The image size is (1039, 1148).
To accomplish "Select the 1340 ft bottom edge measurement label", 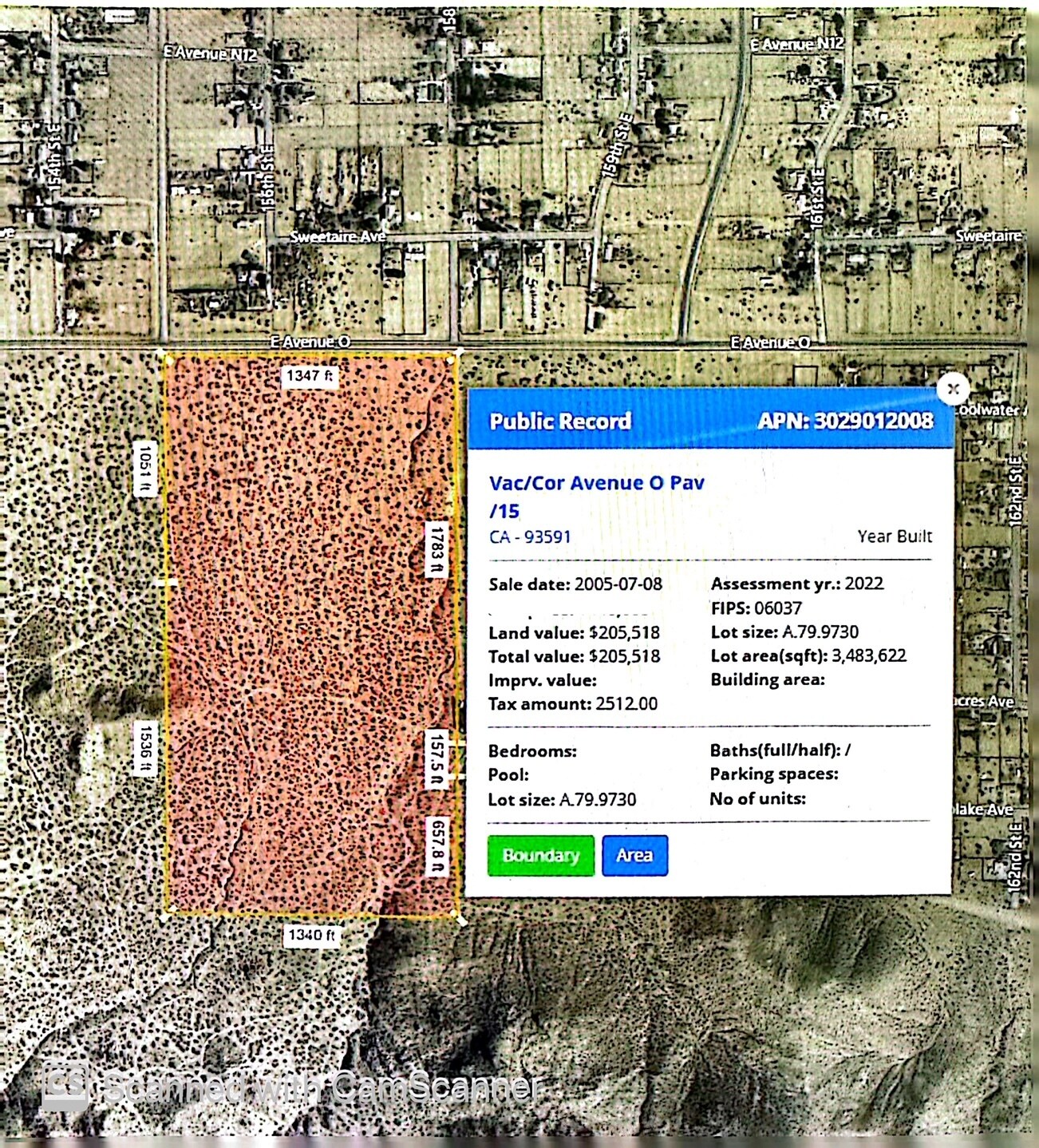I will [311, 935].
